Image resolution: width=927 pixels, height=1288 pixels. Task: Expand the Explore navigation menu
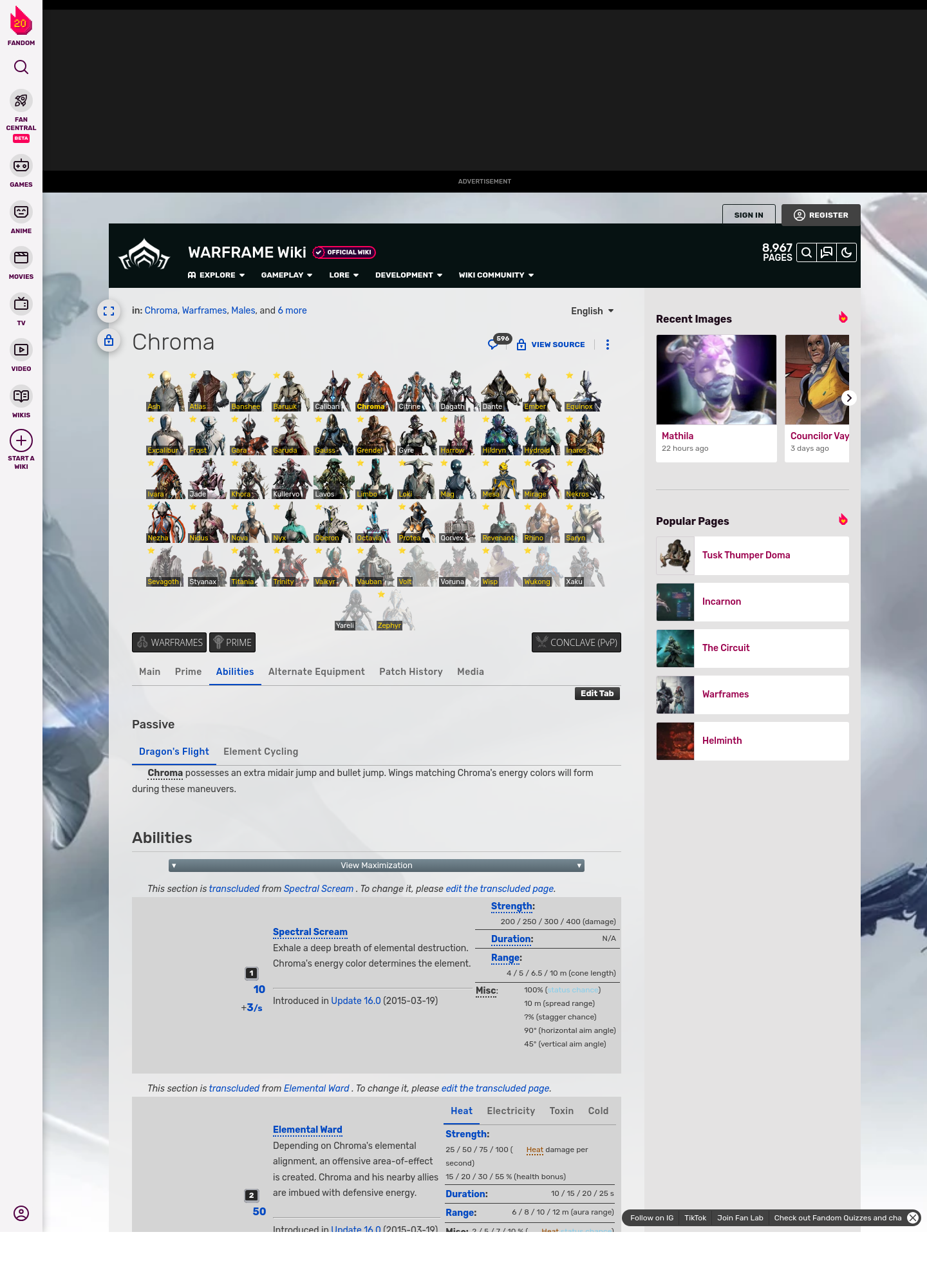216,275
